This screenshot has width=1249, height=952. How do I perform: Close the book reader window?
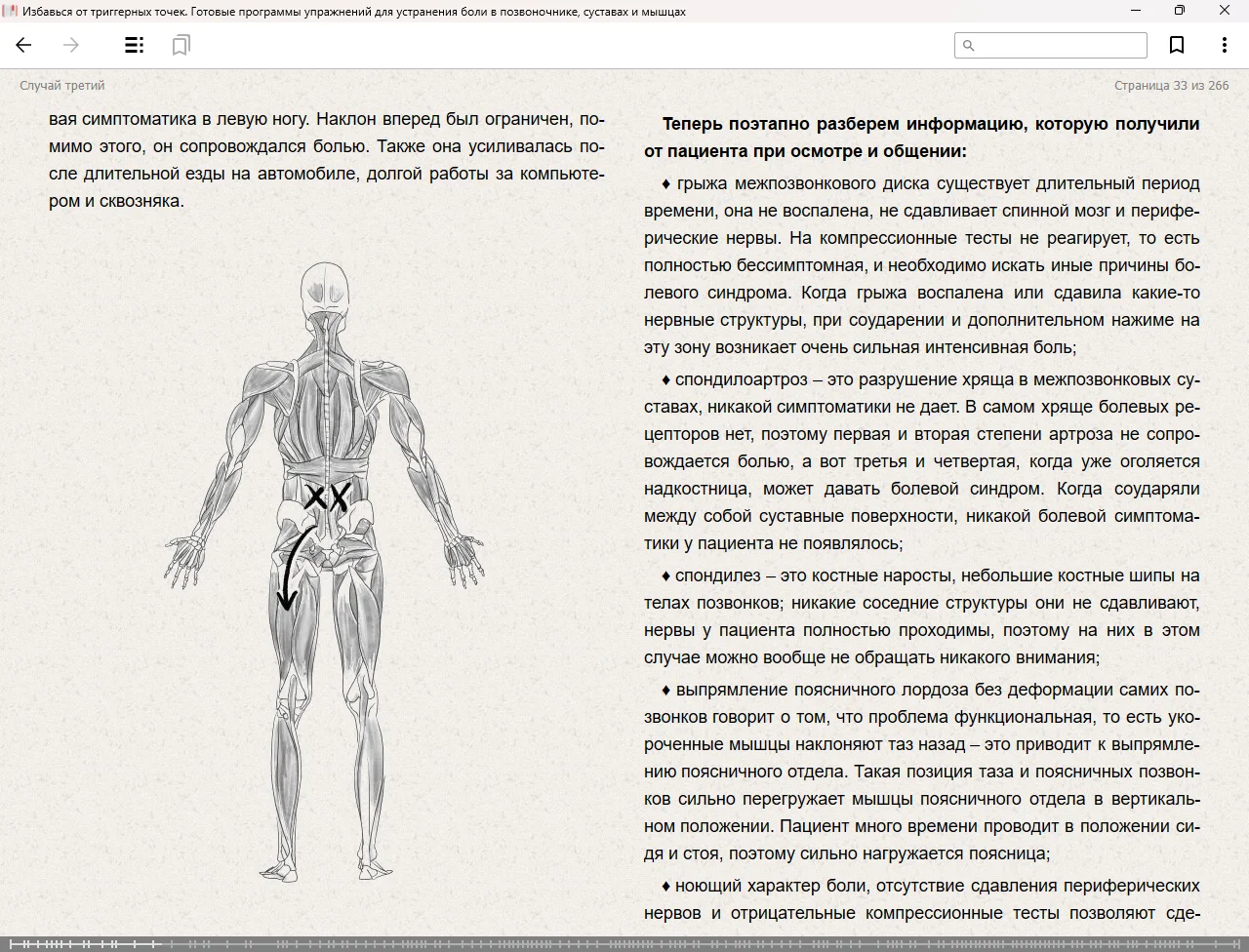(x=1225, y=11)
